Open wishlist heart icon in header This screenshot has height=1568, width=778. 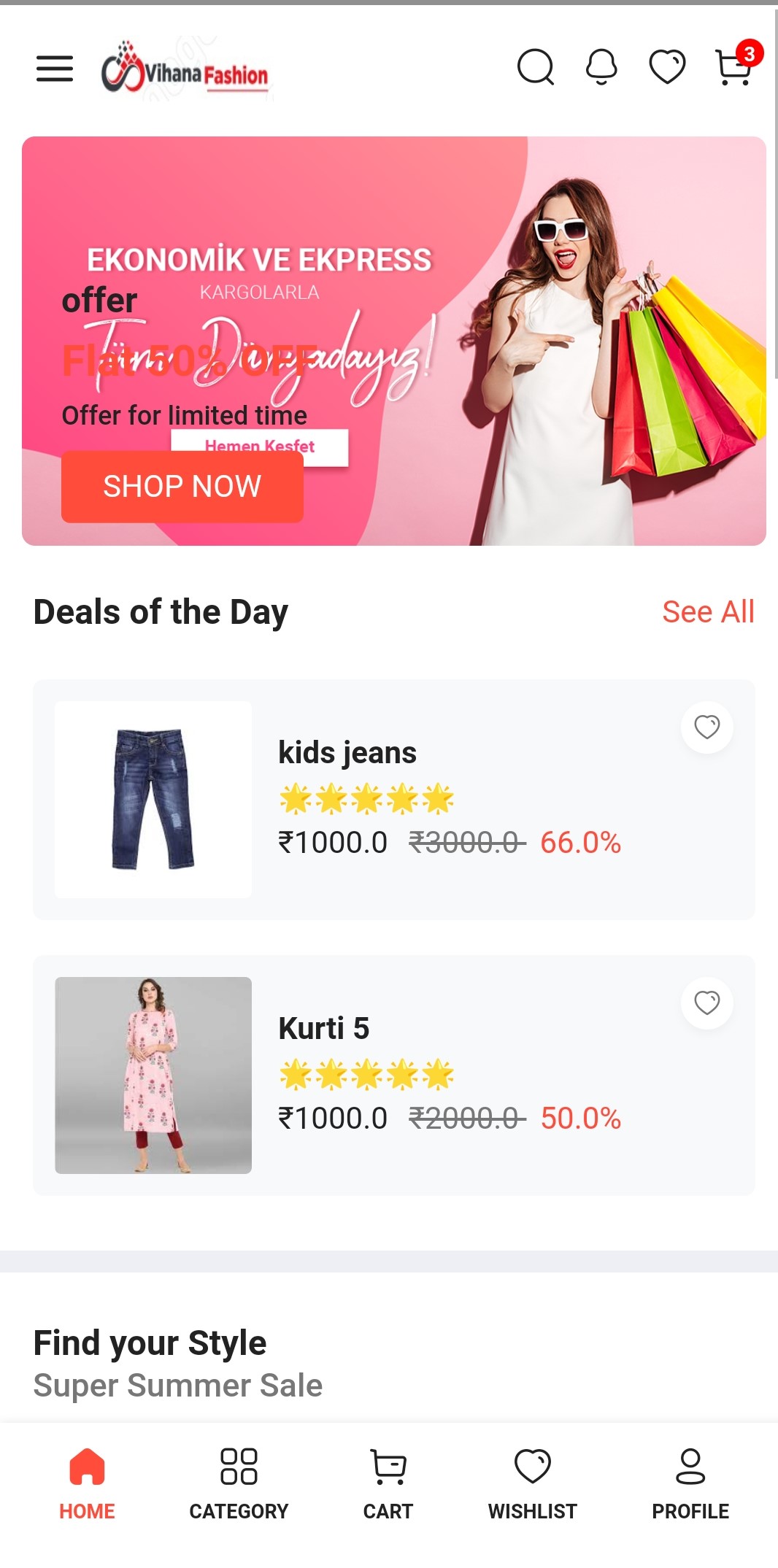coord(667,67)
